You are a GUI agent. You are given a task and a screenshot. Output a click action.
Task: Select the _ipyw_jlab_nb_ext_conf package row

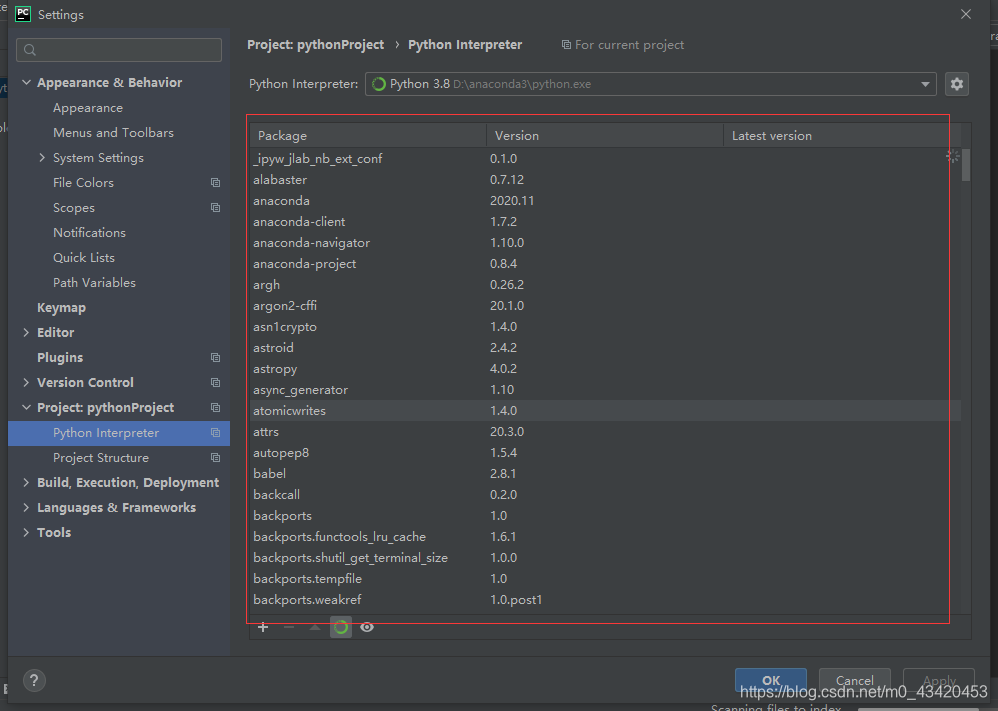(605, 158)
